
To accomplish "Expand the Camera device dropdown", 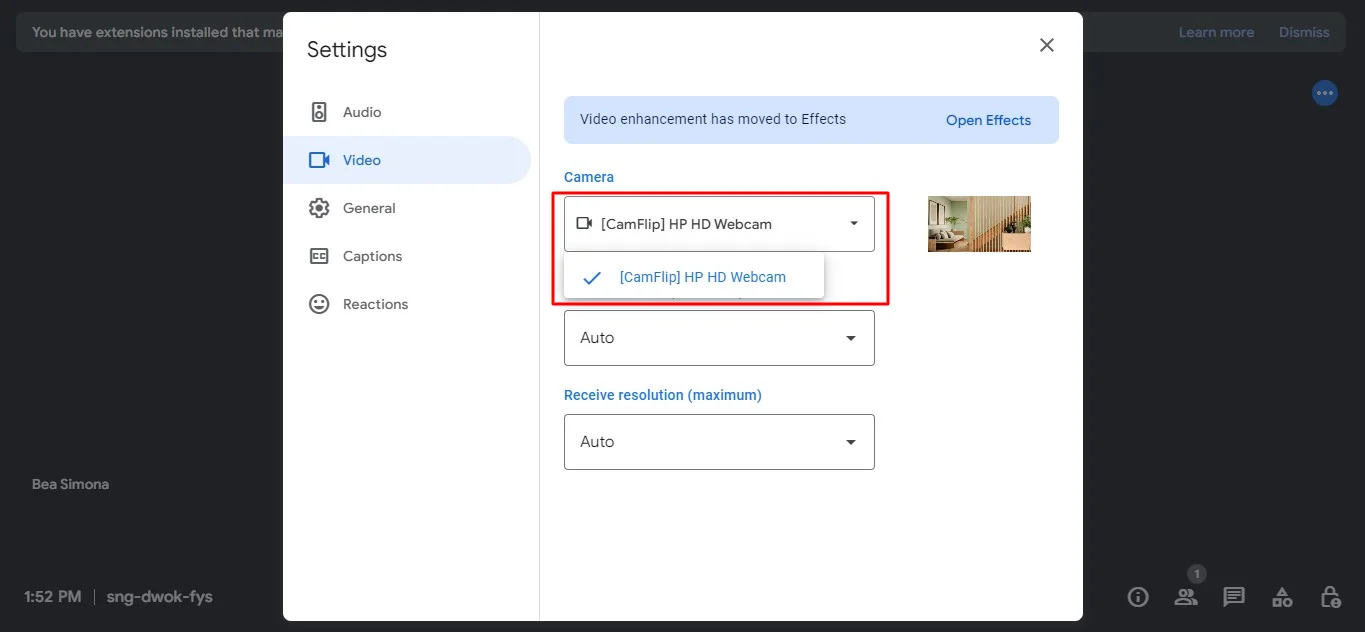I will tap(719, 224).
